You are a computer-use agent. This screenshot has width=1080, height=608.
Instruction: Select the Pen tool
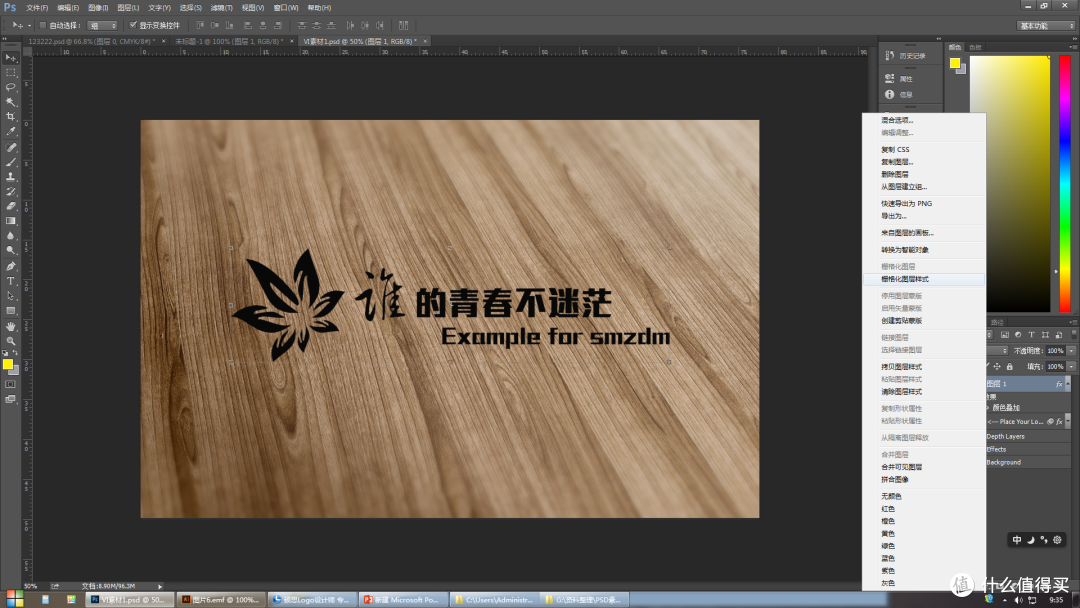click(10, 266)
